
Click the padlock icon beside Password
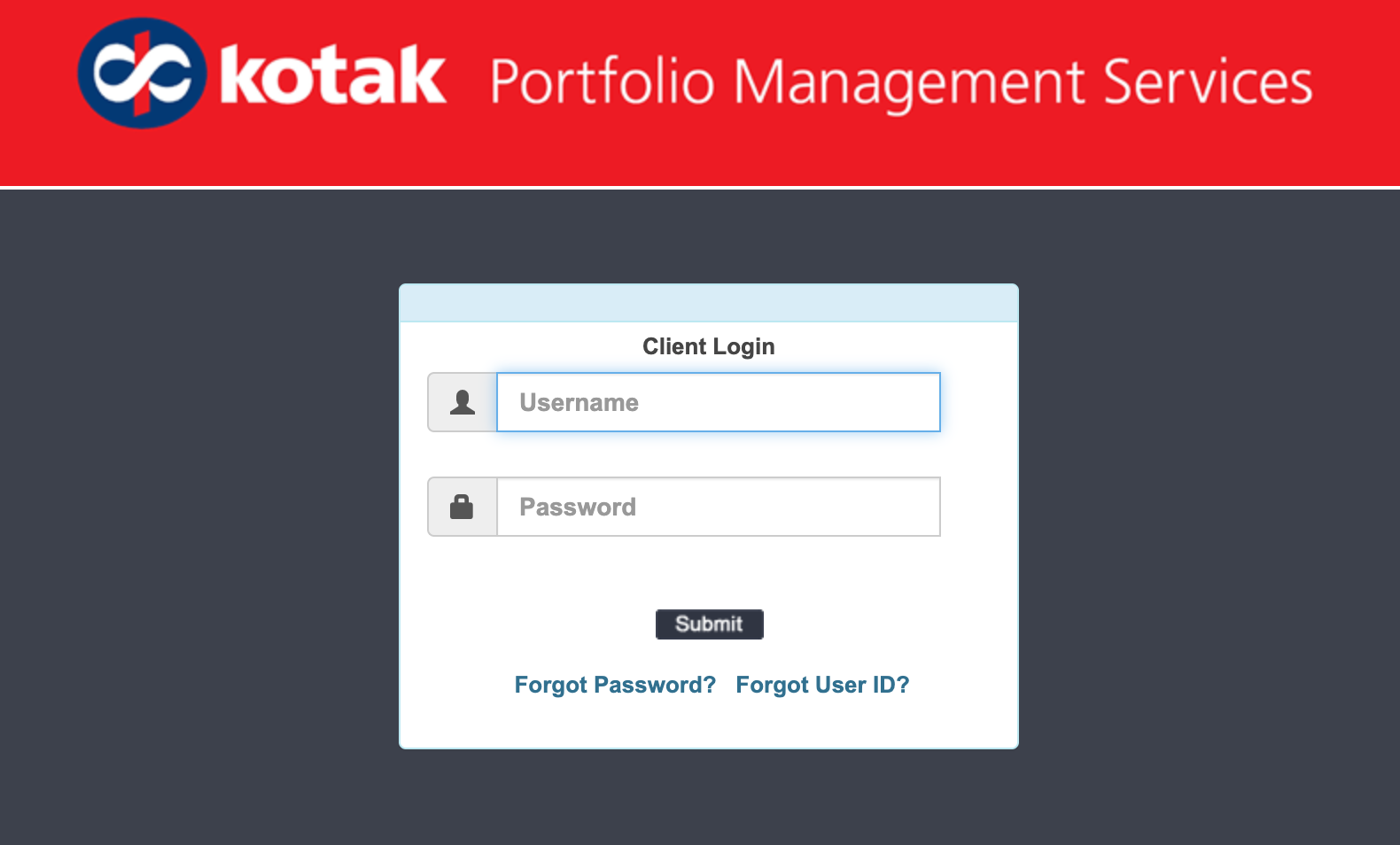pyautogui.click(x=462, y=507)
